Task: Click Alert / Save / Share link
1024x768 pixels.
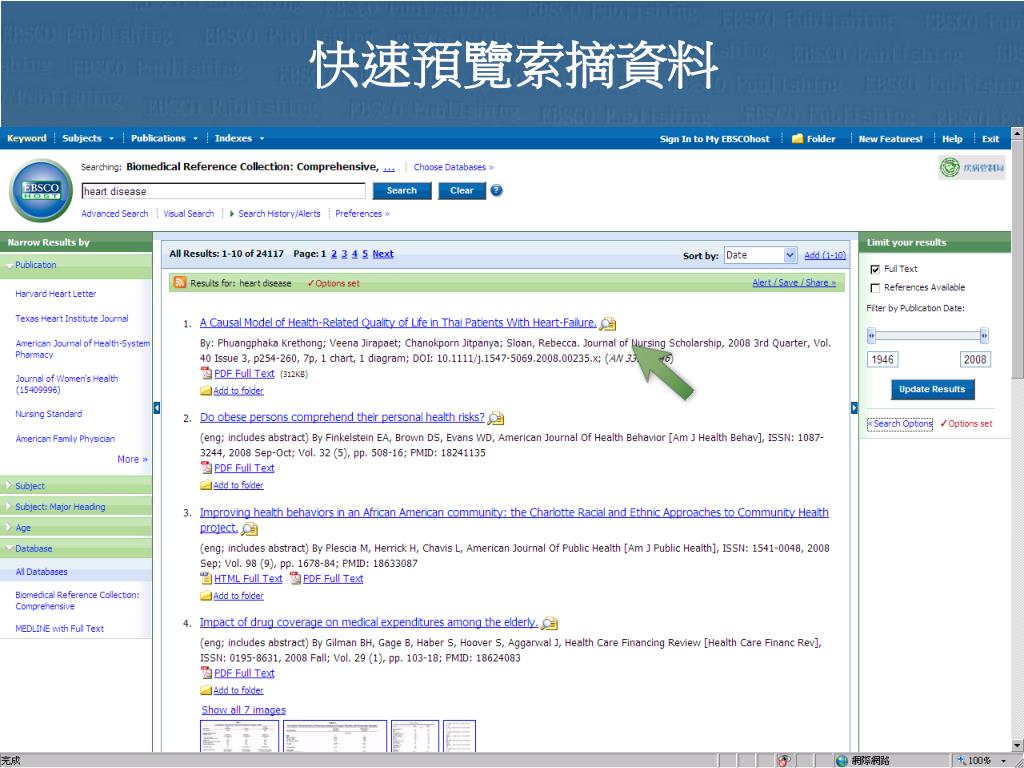Action: (793, 283)
